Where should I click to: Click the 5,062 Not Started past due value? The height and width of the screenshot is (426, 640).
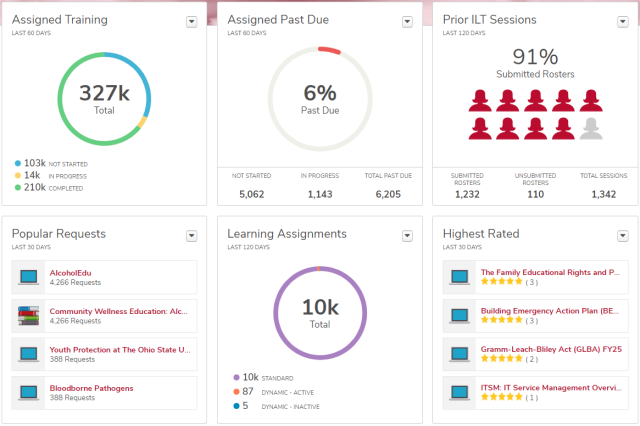pos(251,194)
